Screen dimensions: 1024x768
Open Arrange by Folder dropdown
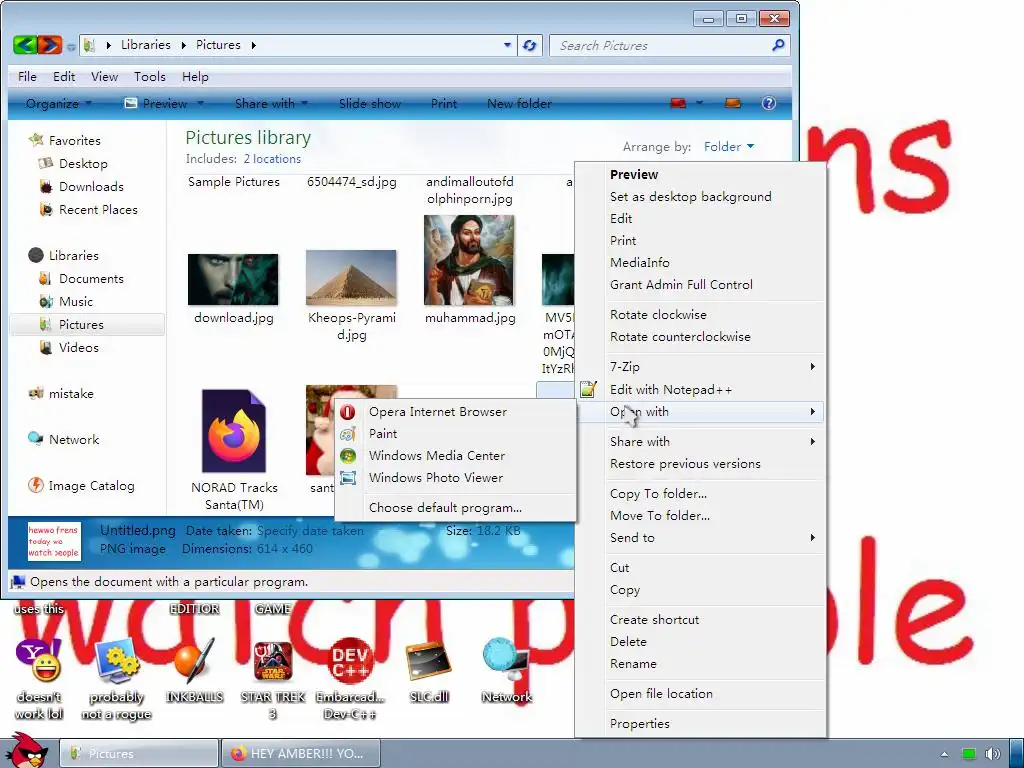[x=729, y=146]
